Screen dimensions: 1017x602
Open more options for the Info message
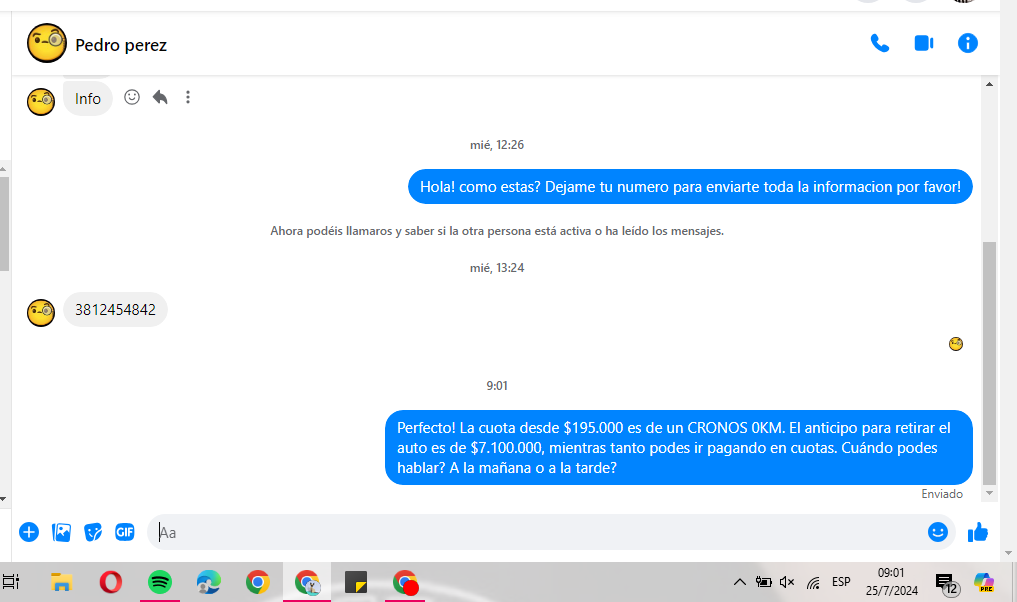click(x=188, y=97)
